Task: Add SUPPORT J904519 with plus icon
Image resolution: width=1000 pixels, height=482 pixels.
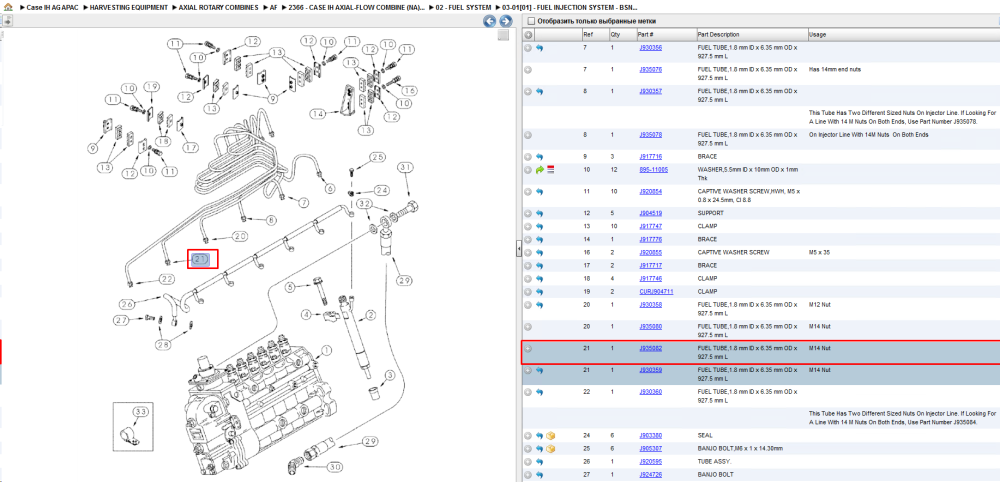Action: pyautogui.click(x=528, y=213)
